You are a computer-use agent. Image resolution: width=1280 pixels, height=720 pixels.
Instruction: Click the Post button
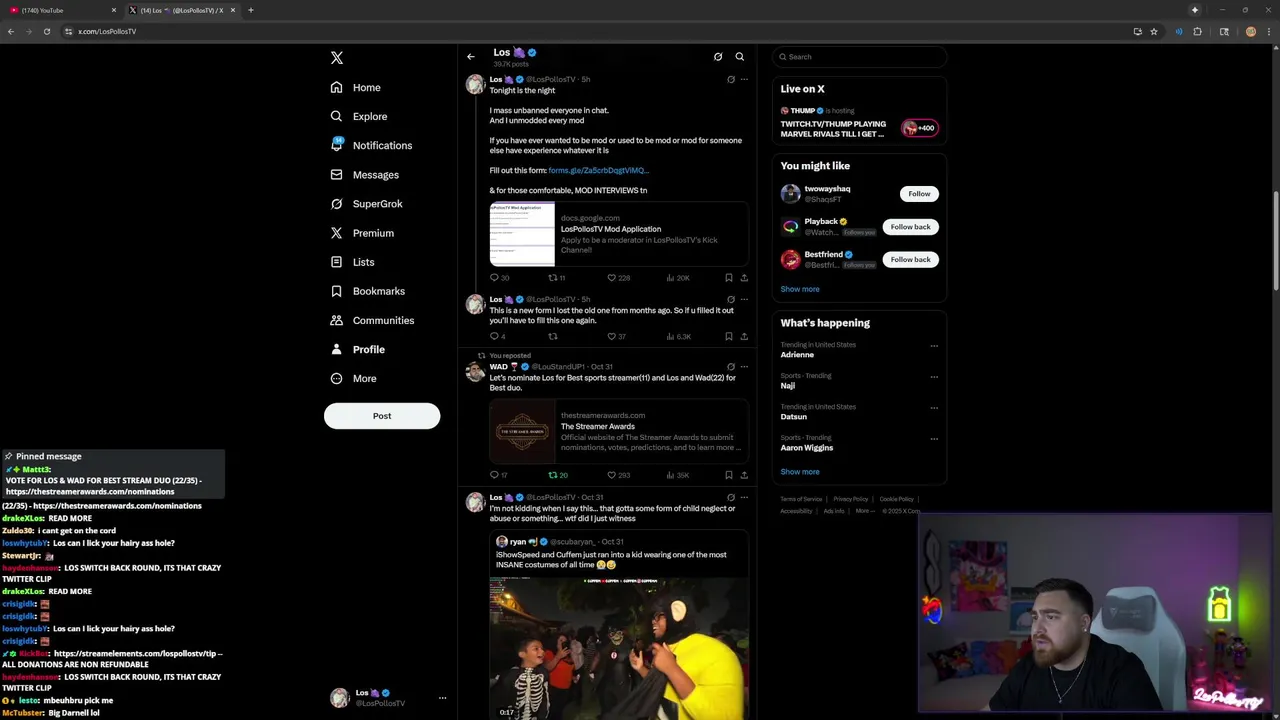coord(382,416)
